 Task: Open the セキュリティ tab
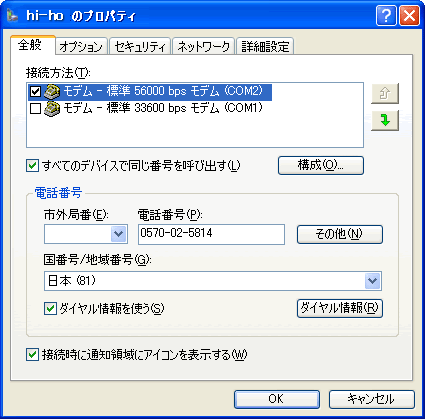click(x=140, y=46)
